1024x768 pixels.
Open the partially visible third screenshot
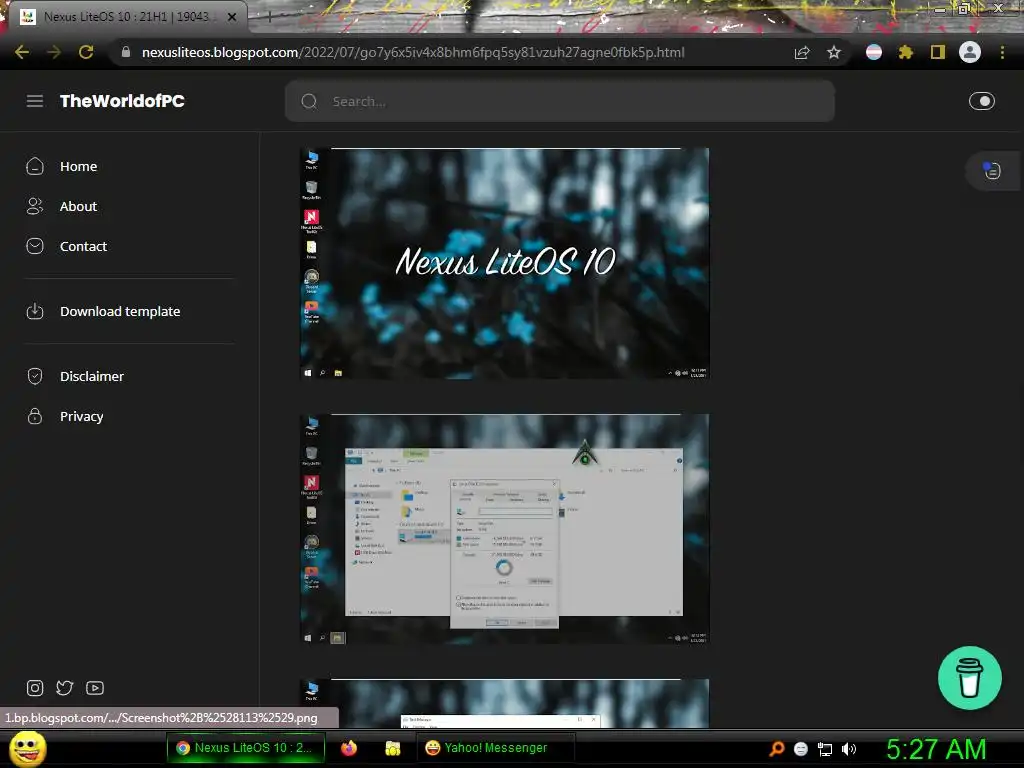(x=504, y=703)
